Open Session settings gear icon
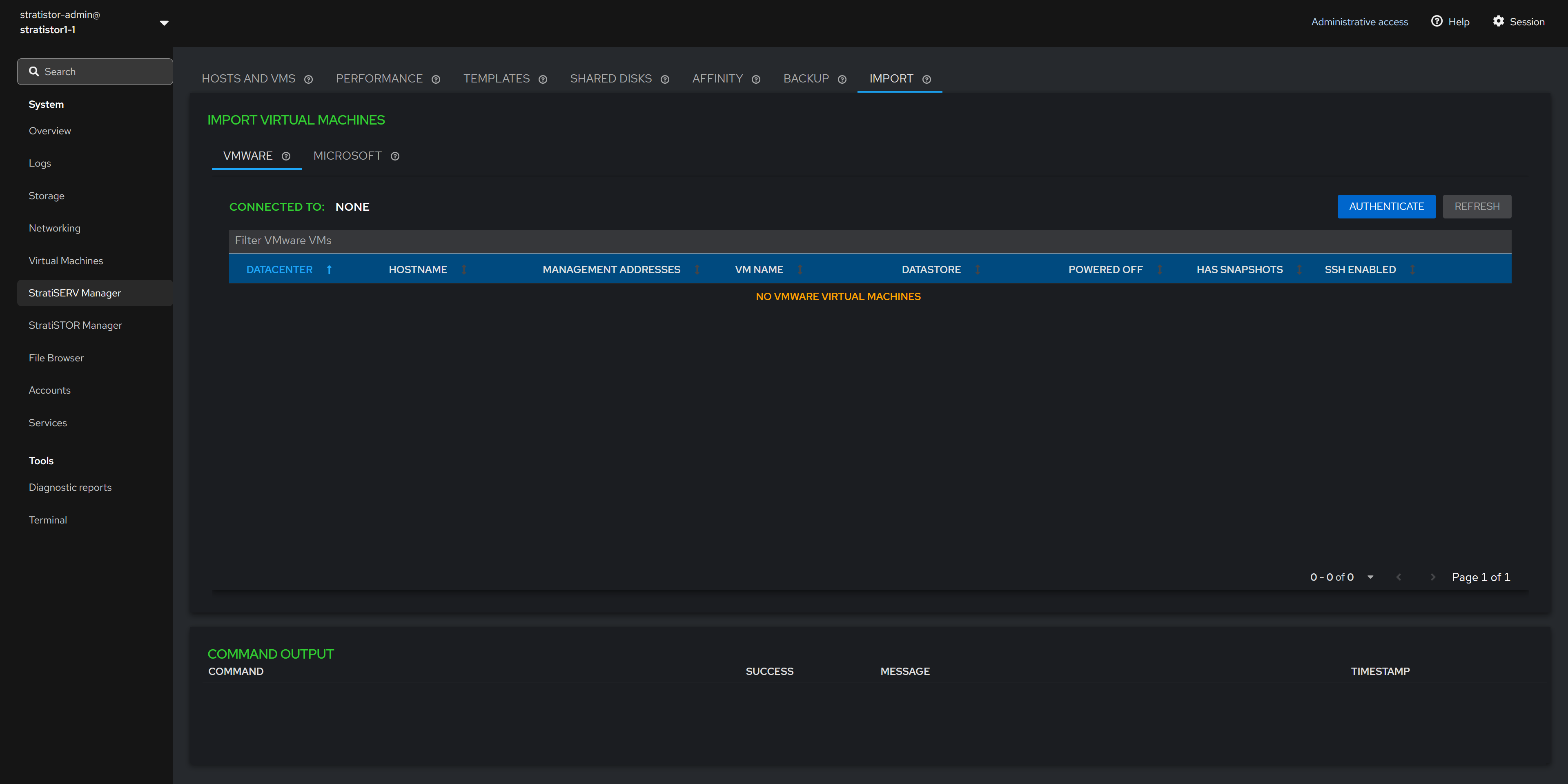This screenshot has height=784, width=1568. 1498,21
